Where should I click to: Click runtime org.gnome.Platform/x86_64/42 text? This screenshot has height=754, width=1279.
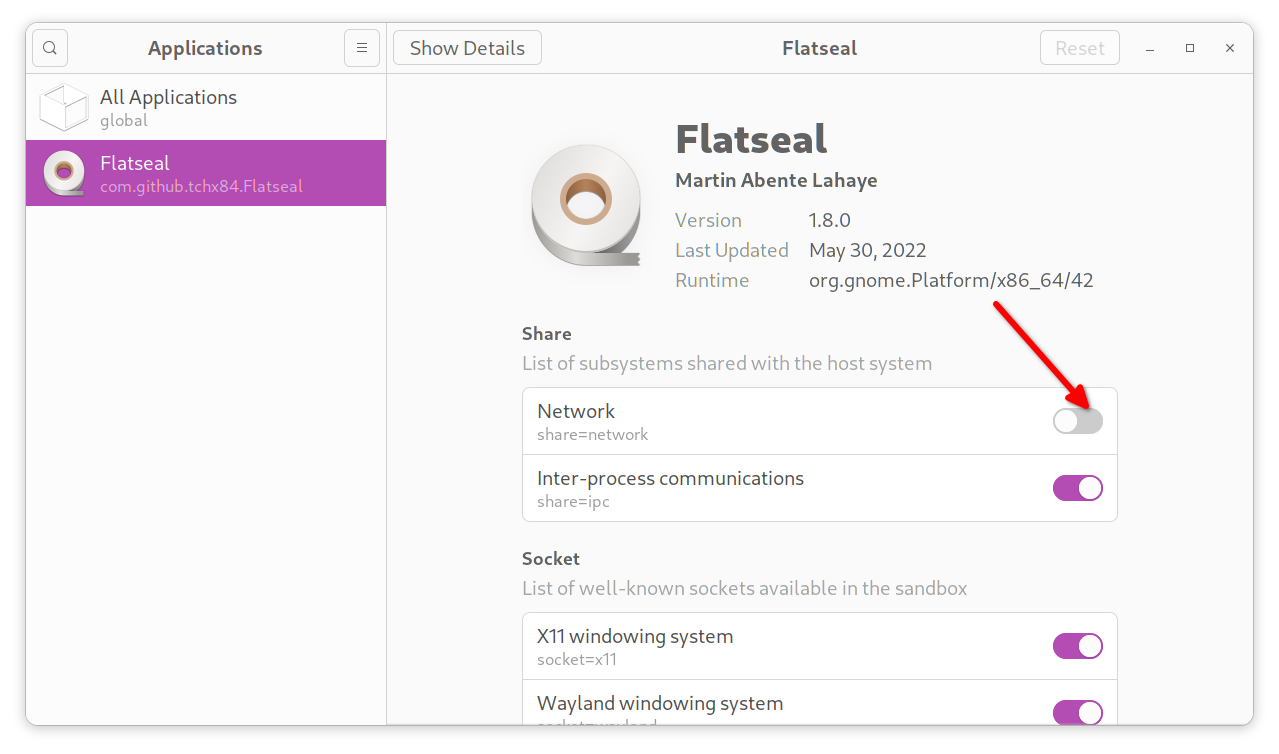click(x=951, y=280)
